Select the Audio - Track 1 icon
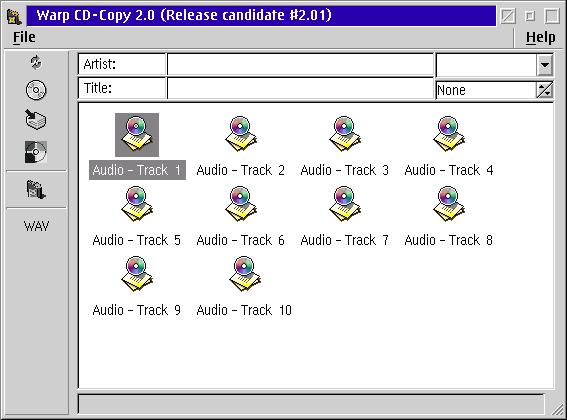 [137, 135]
